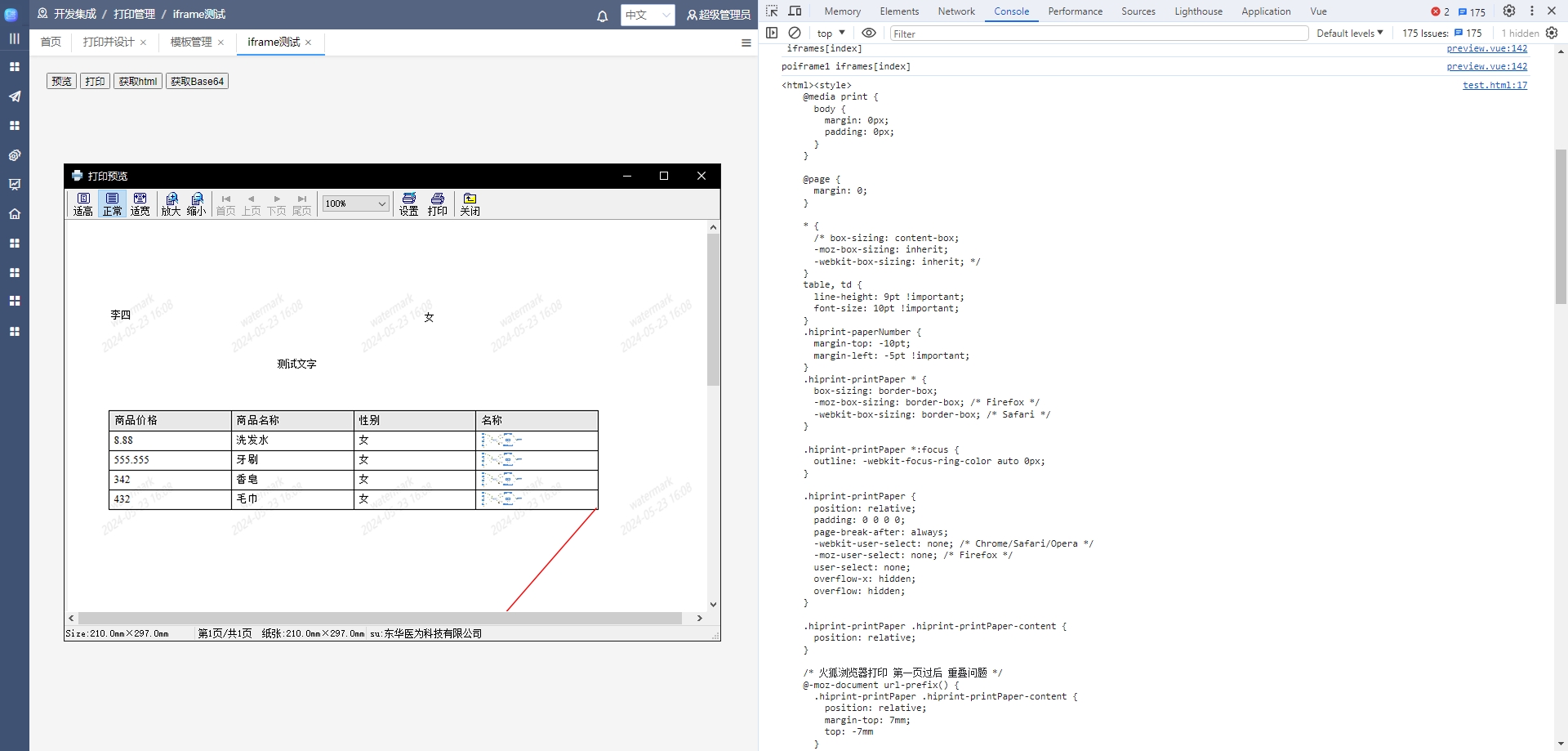Open print settings (设置) icon
Screen dimensions: 1568x751
tap(409, 203)
